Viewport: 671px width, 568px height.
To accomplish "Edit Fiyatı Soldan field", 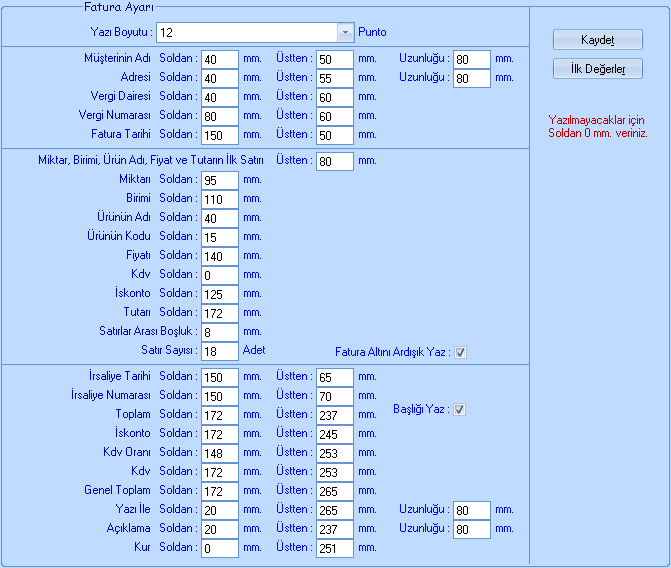I will (220, 256).
